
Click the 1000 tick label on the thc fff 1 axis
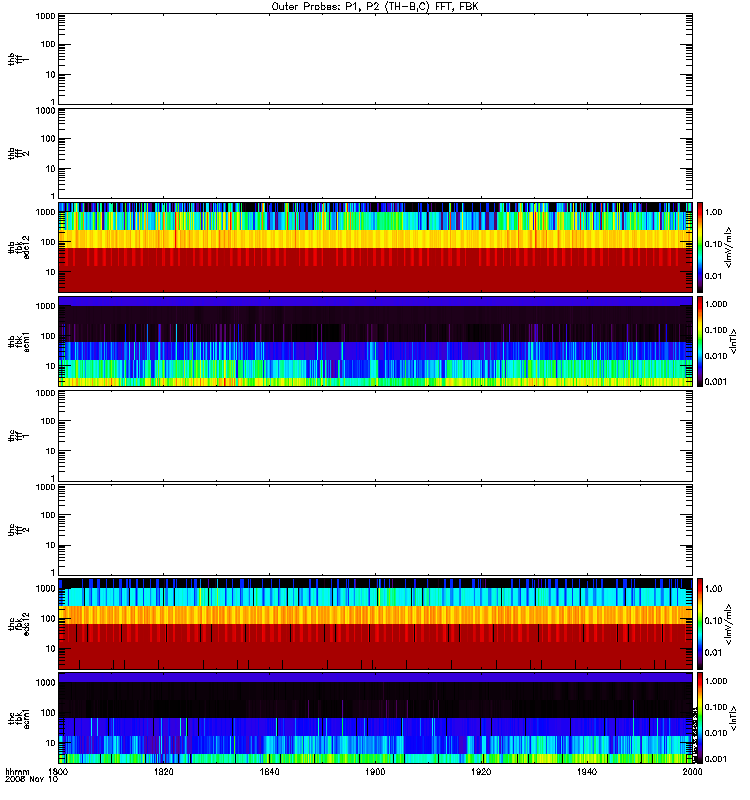click(x=45, y=393)
